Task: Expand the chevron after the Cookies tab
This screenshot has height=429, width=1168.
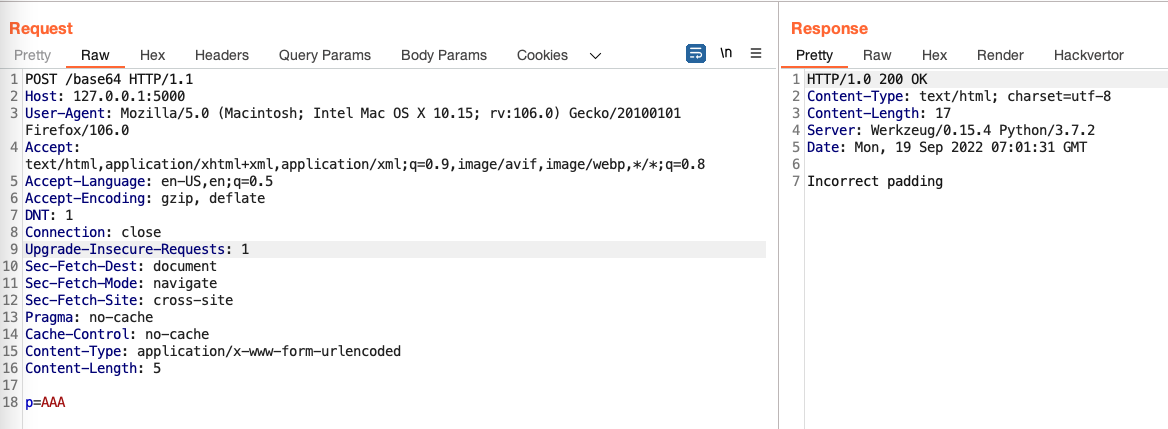Action: point(595,56)
